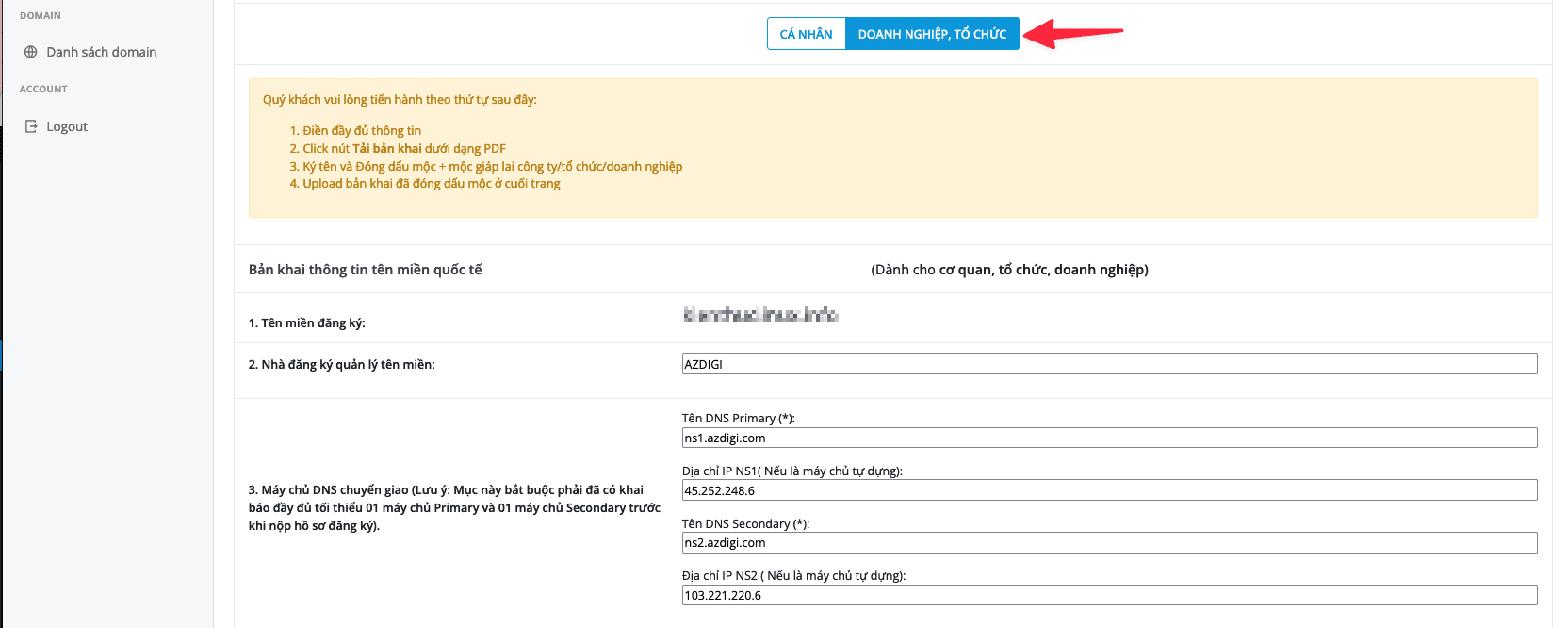
Task: Focus the Địa chỉ IP NS1 field
Action: tap(1108, 490)
